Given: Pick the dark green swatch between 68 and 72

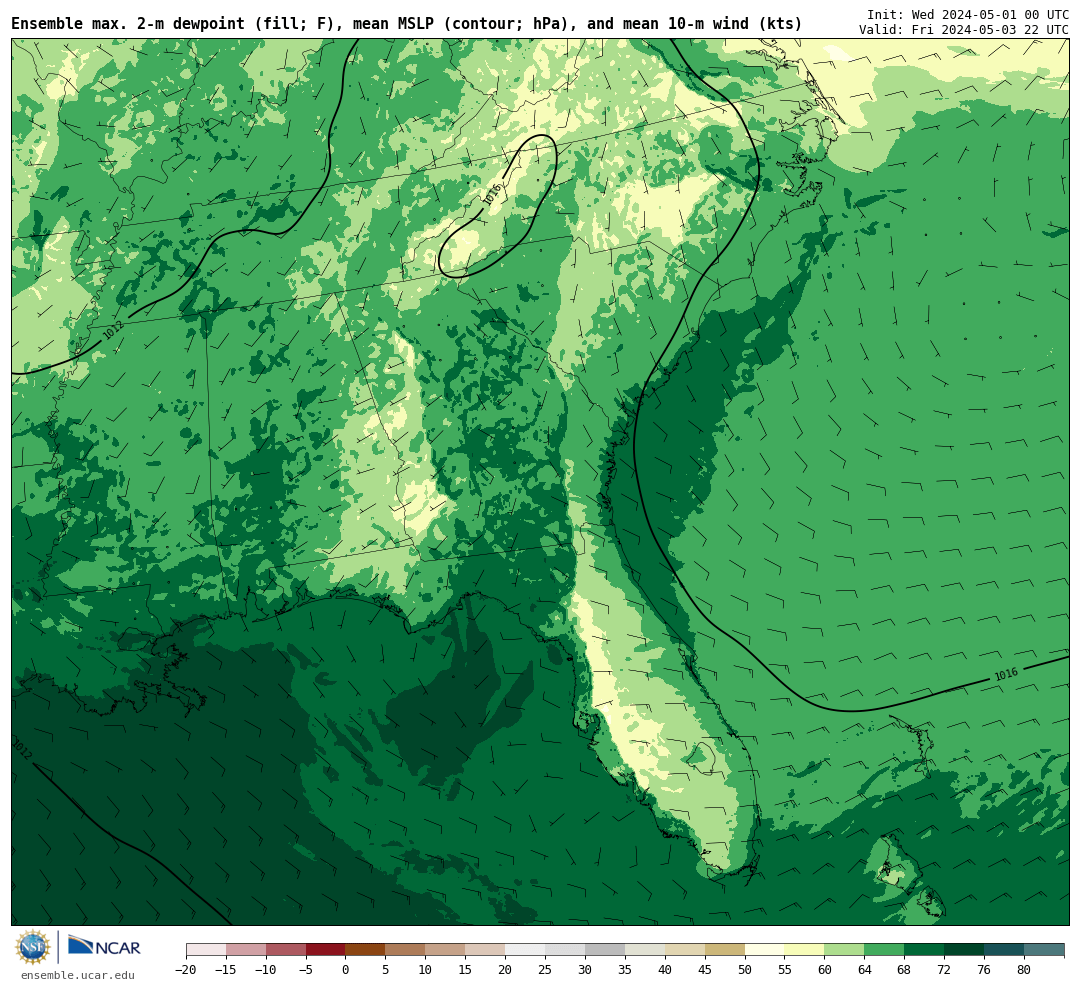Looking at the screenshot, I should (925, 950).
